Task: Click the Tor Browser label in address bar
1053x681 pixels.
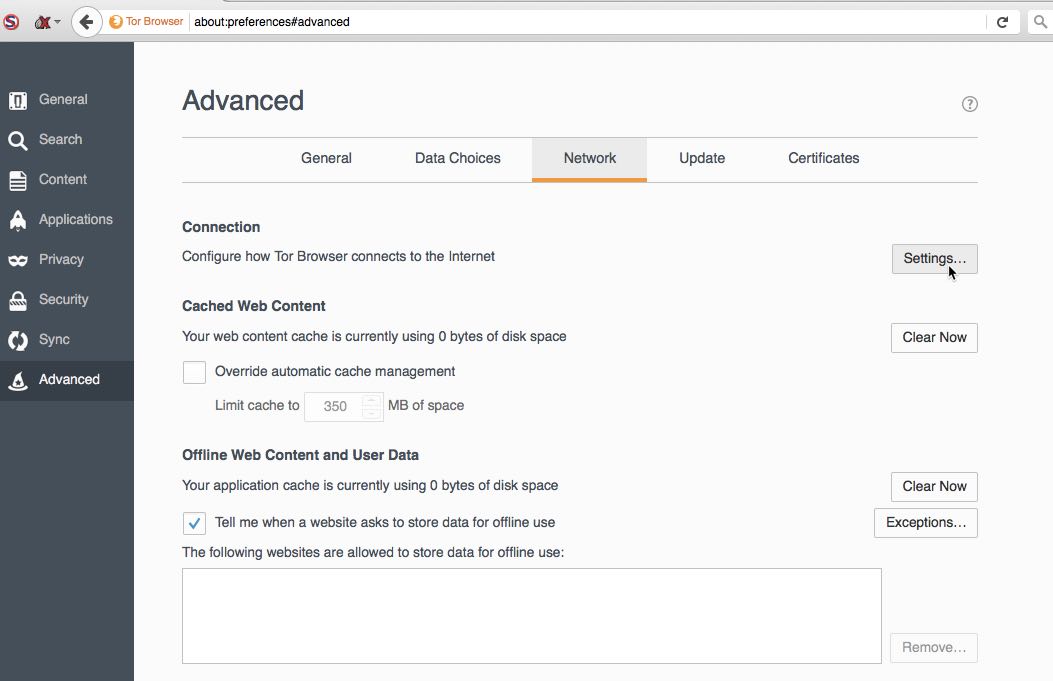Action: (x=154, y=21)
